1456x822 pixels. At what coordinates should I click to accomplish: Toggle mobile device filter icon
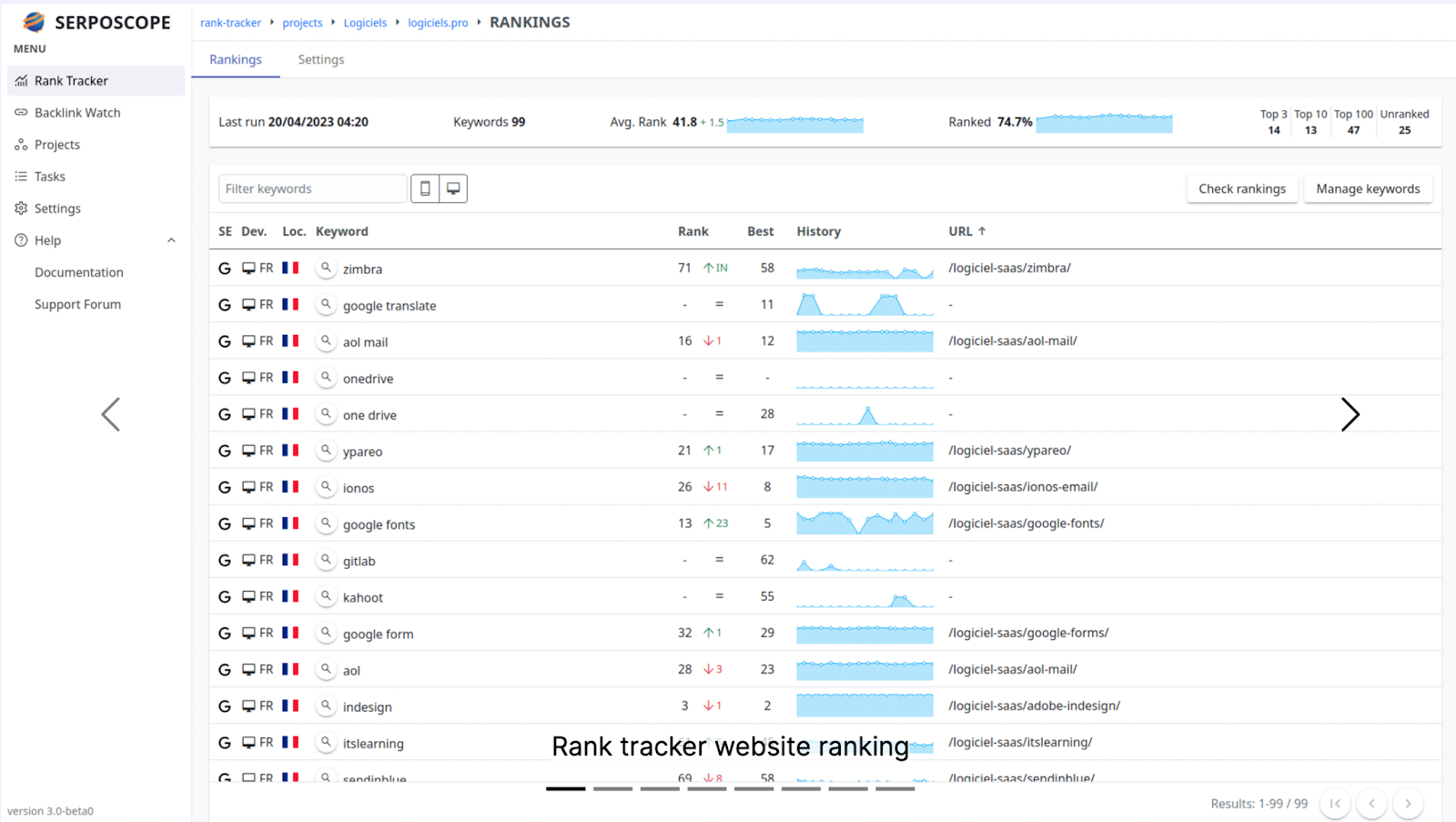425,188
